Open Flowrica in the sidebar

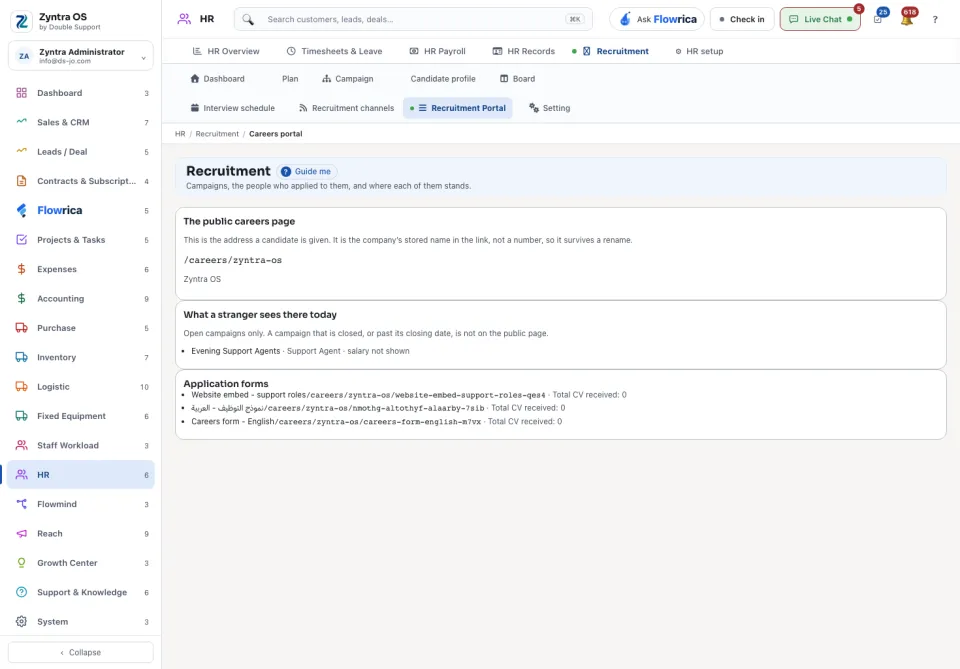coord(80,211)
